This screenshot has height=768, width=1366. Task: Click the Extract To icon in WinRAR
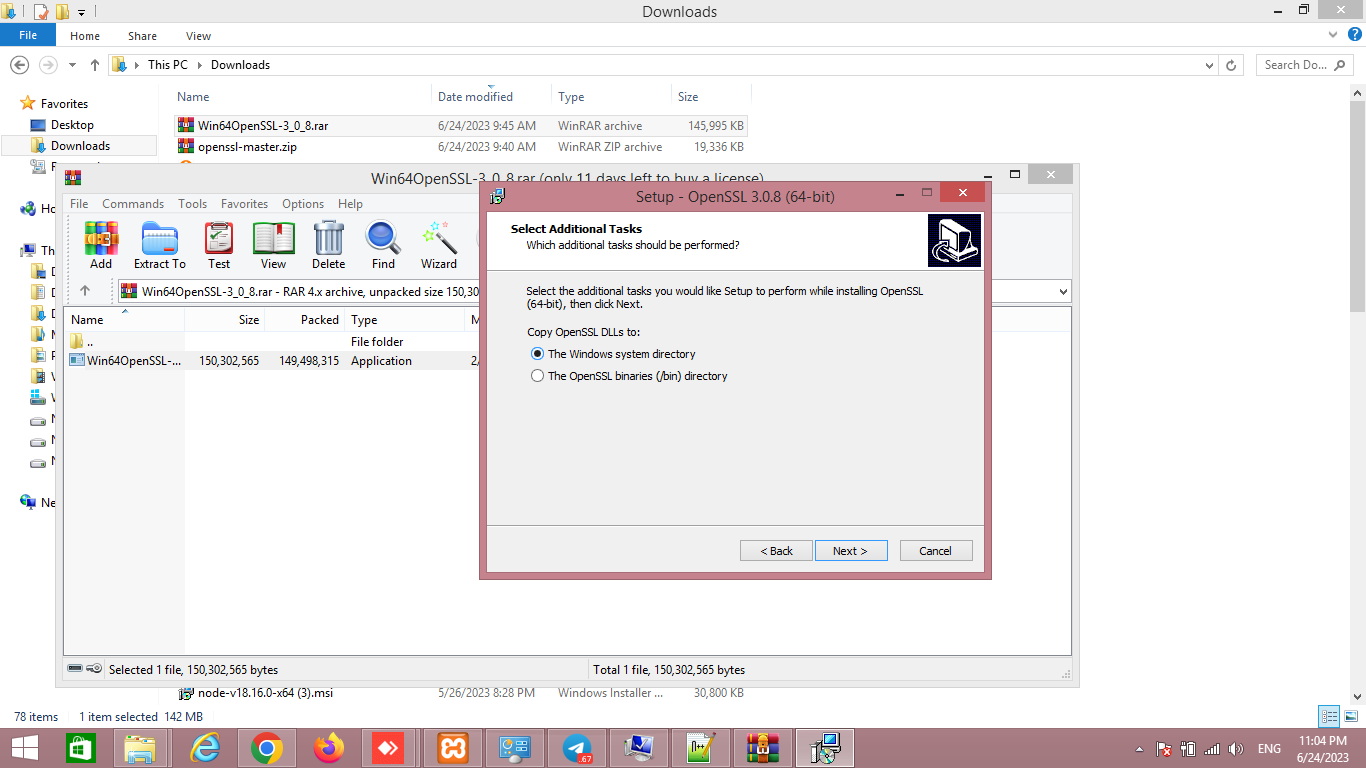point(160,245)
